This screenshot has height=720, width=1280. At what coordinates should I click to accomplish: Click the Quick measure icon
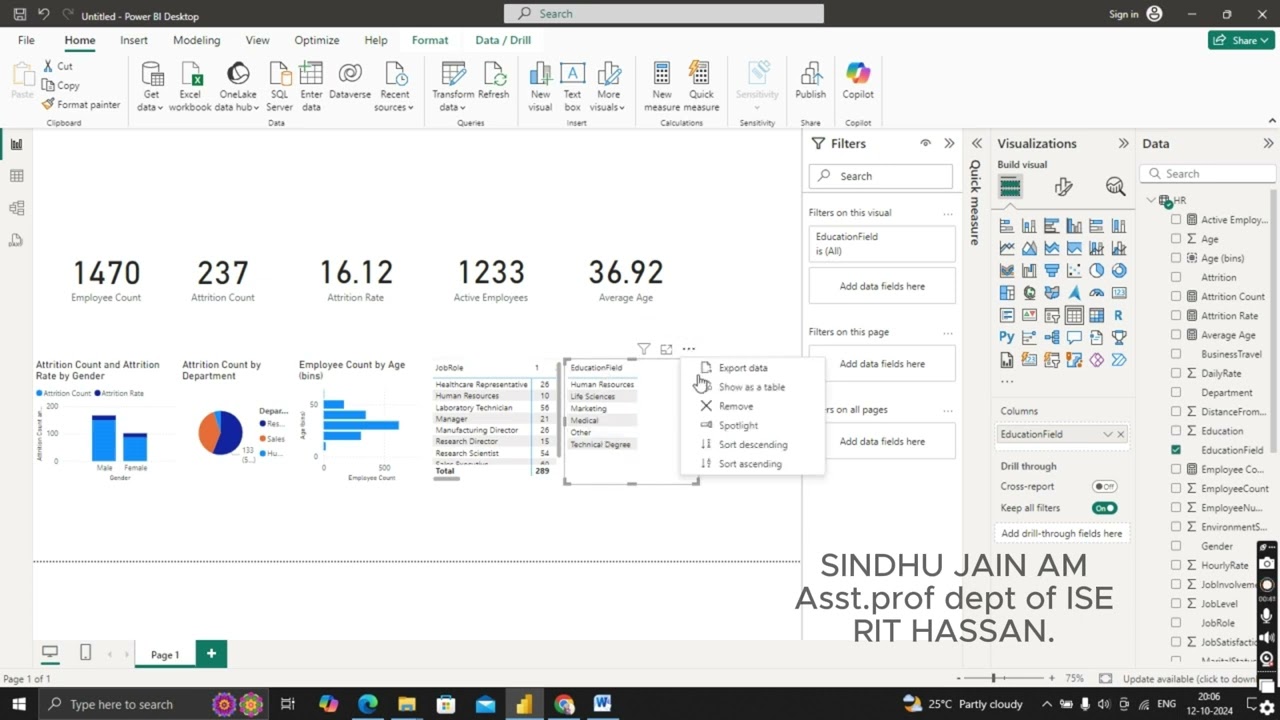coord(701,75)
